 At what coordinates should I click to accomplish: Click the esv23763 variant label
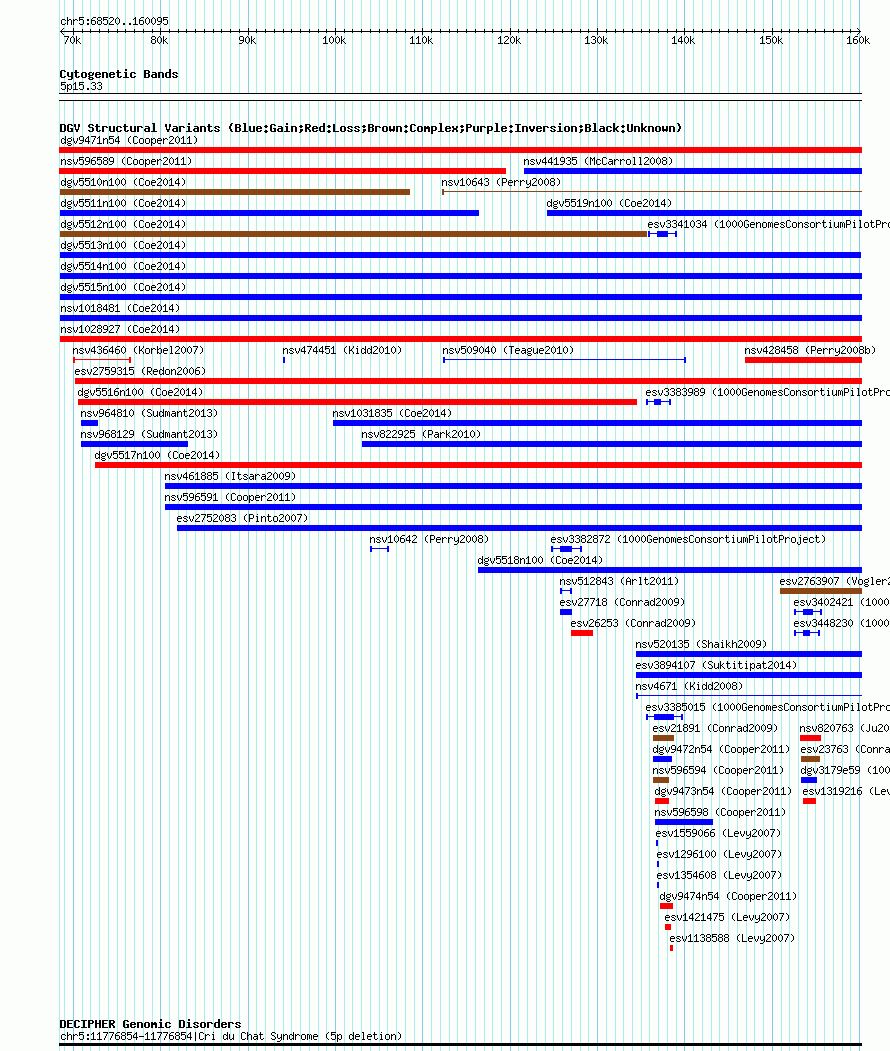(x=844, y=749)
